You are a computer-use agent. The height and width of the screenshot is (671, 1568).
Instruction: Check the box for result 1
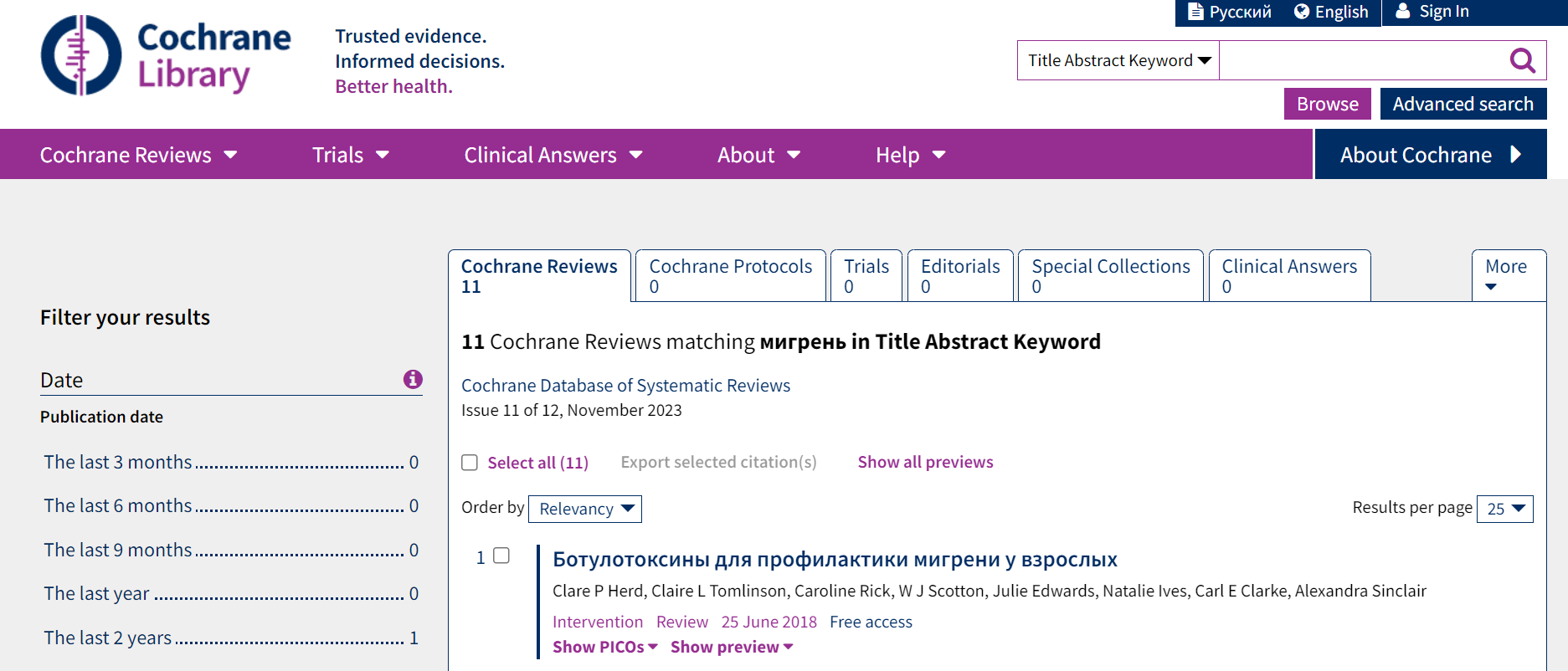click(x=501, y=556)
